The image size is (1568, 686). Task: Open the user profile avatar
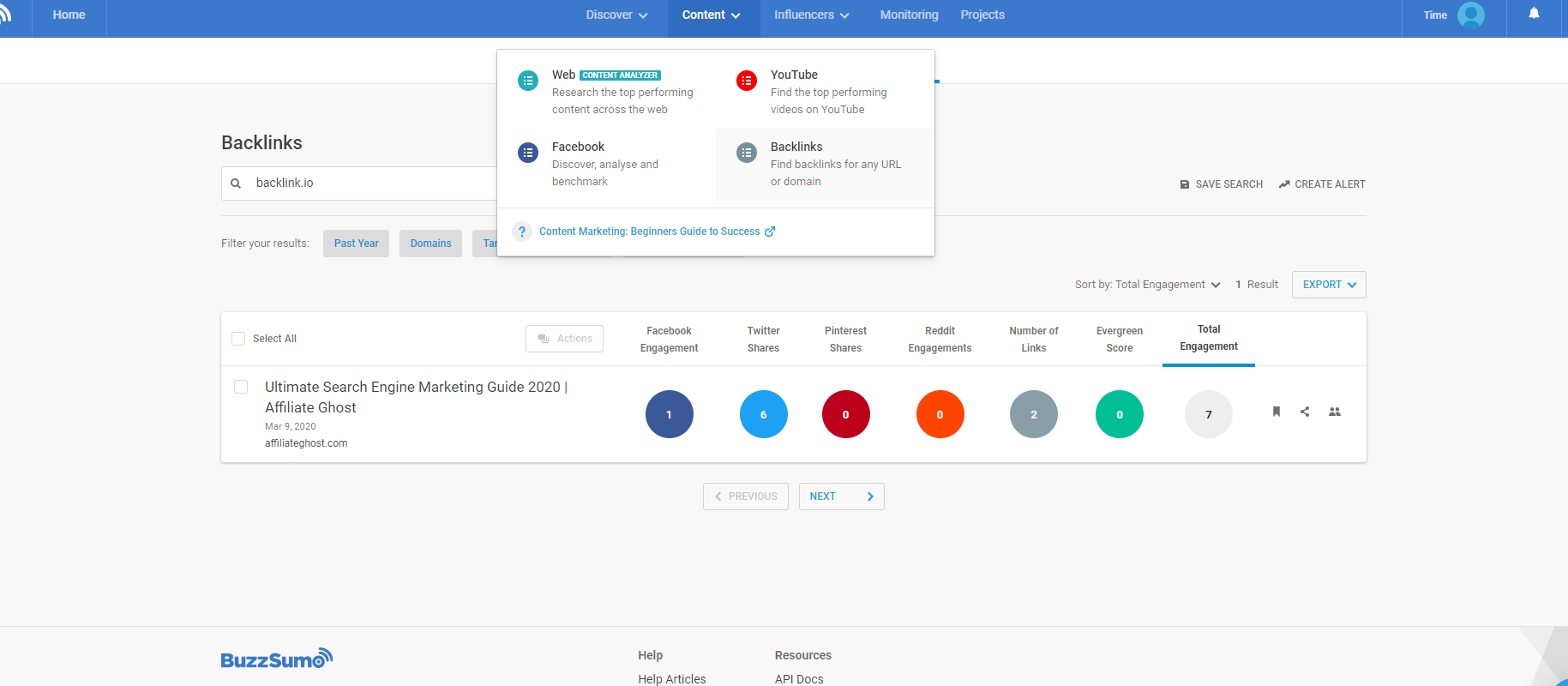pyautogui.click(x=1470, y=15)
